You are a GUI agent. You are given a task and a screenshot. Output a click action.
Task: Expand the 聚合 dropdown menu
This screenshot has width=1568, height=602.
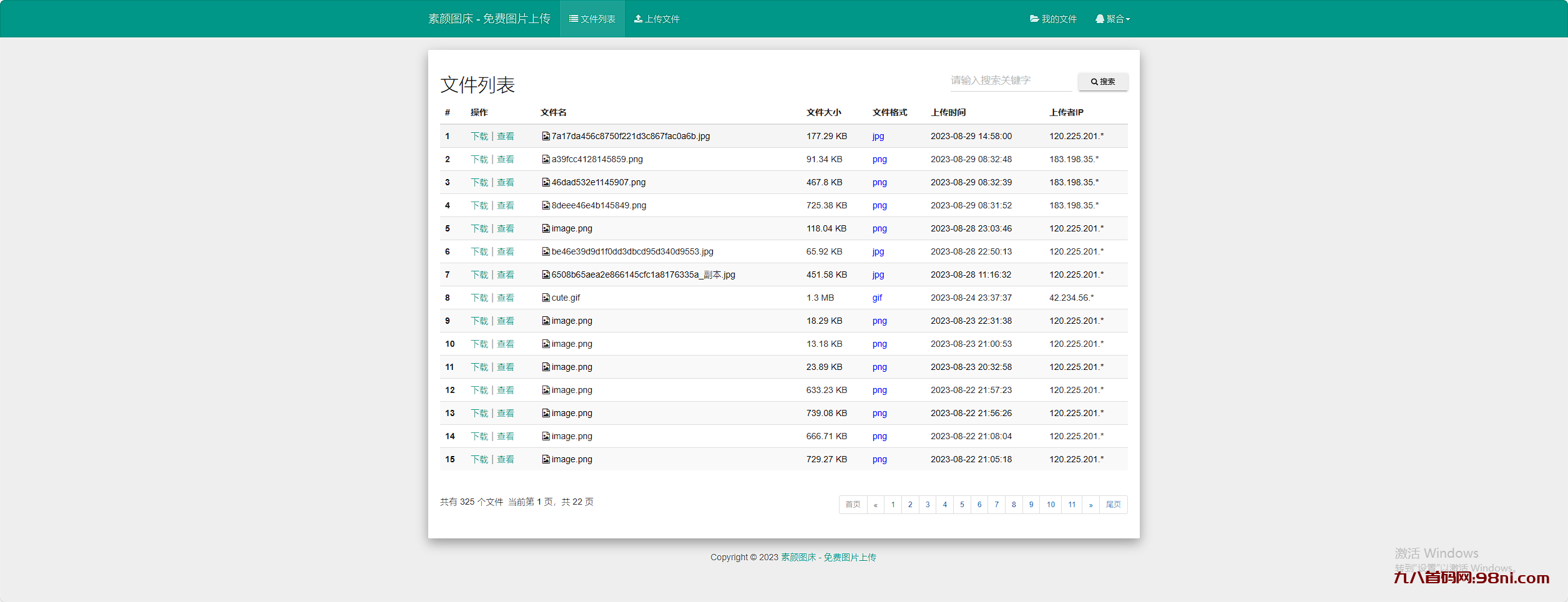(x=1112, y=19)
